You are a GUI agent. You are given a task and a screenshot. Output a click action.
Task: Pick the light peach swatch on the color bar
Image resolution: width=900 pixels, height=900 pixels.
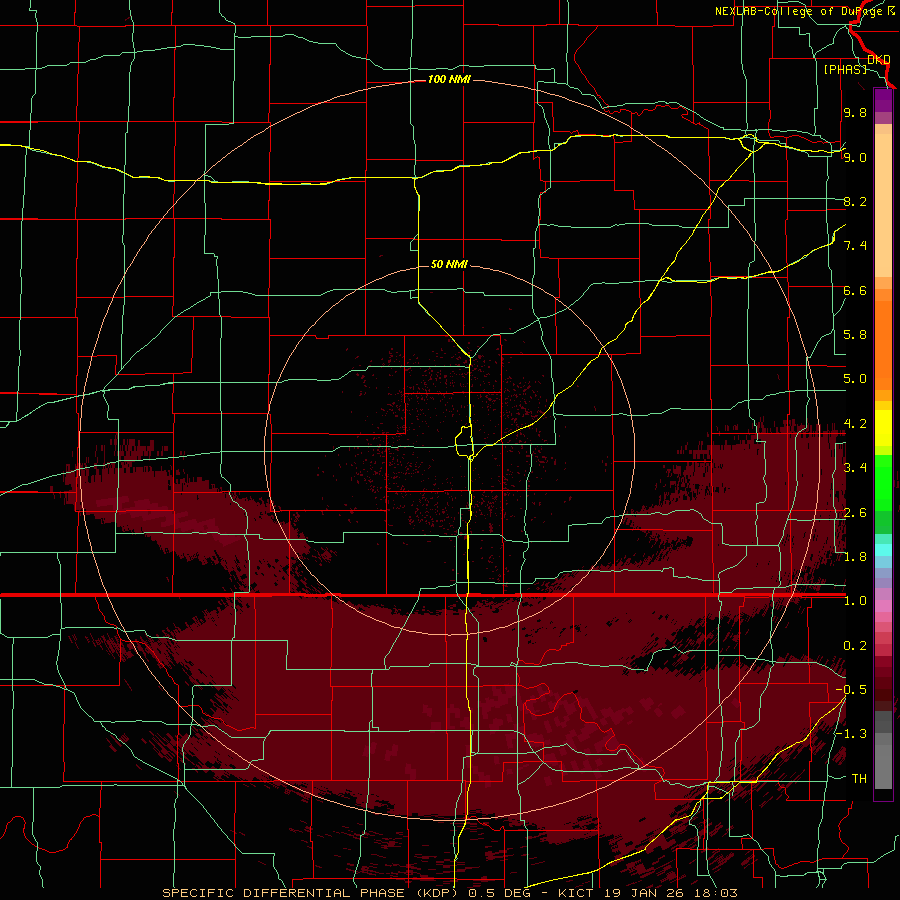(x=883, y=207)
